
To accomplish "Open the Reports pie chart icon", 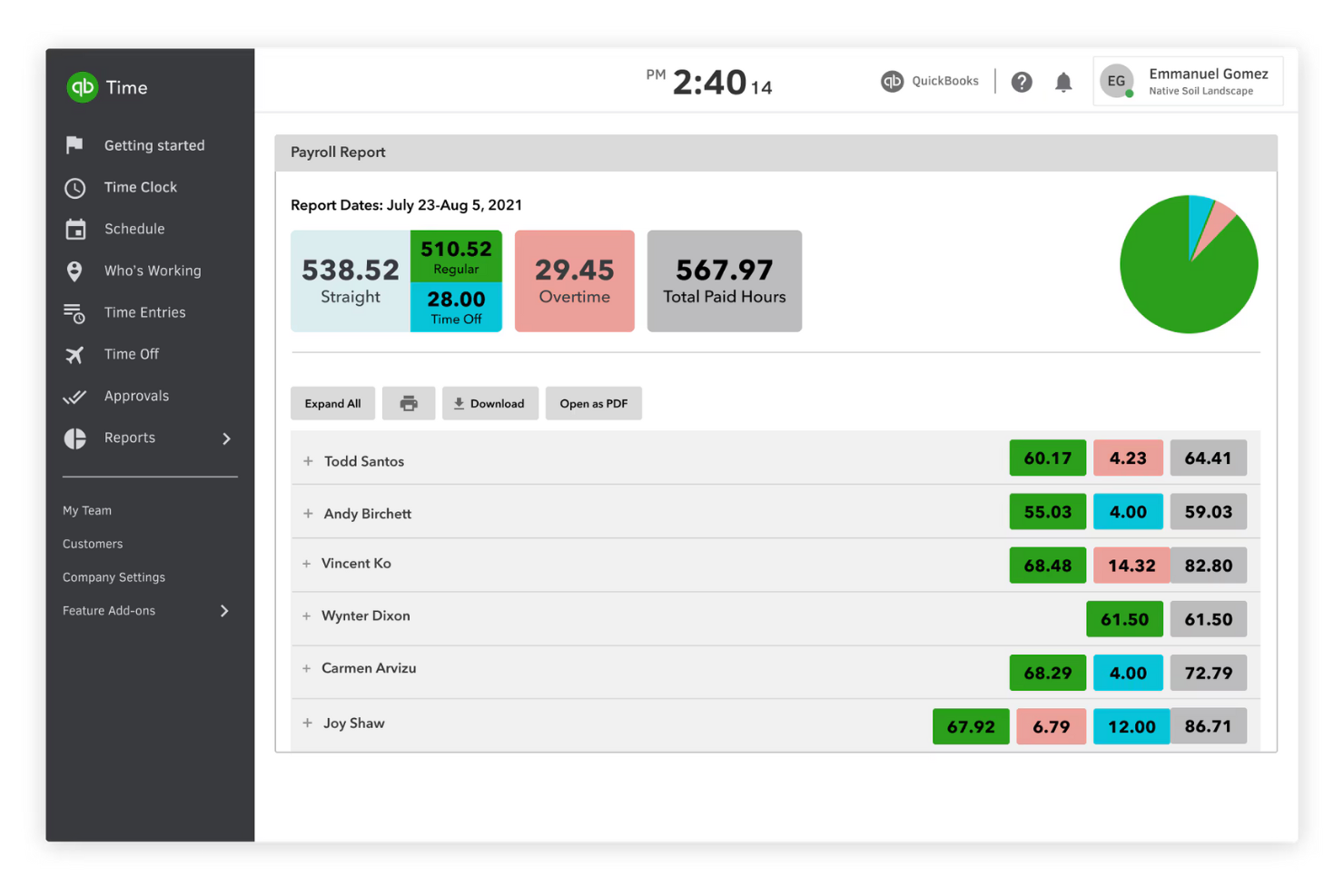I will coord(74,438).
